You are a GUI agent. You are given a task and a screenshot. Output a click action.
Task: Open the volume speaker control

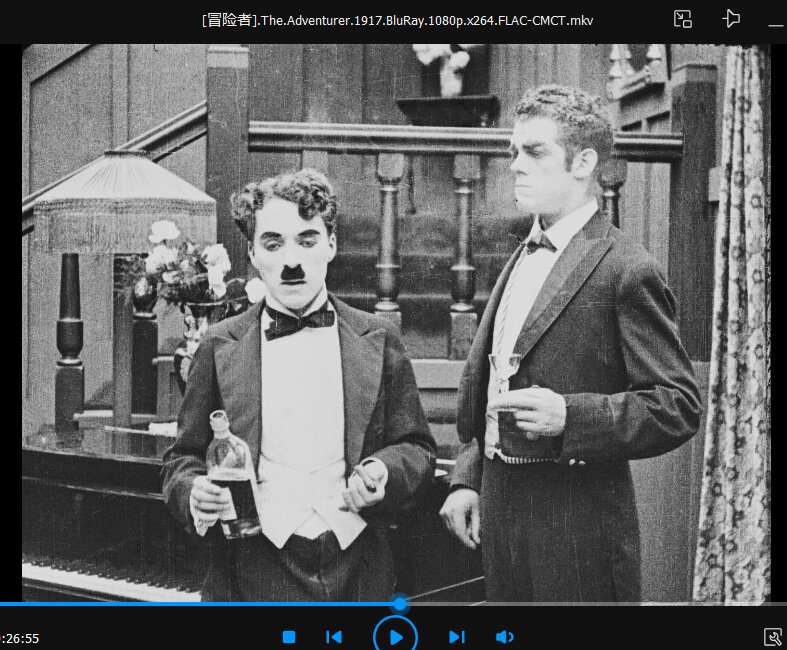[504, 637]
